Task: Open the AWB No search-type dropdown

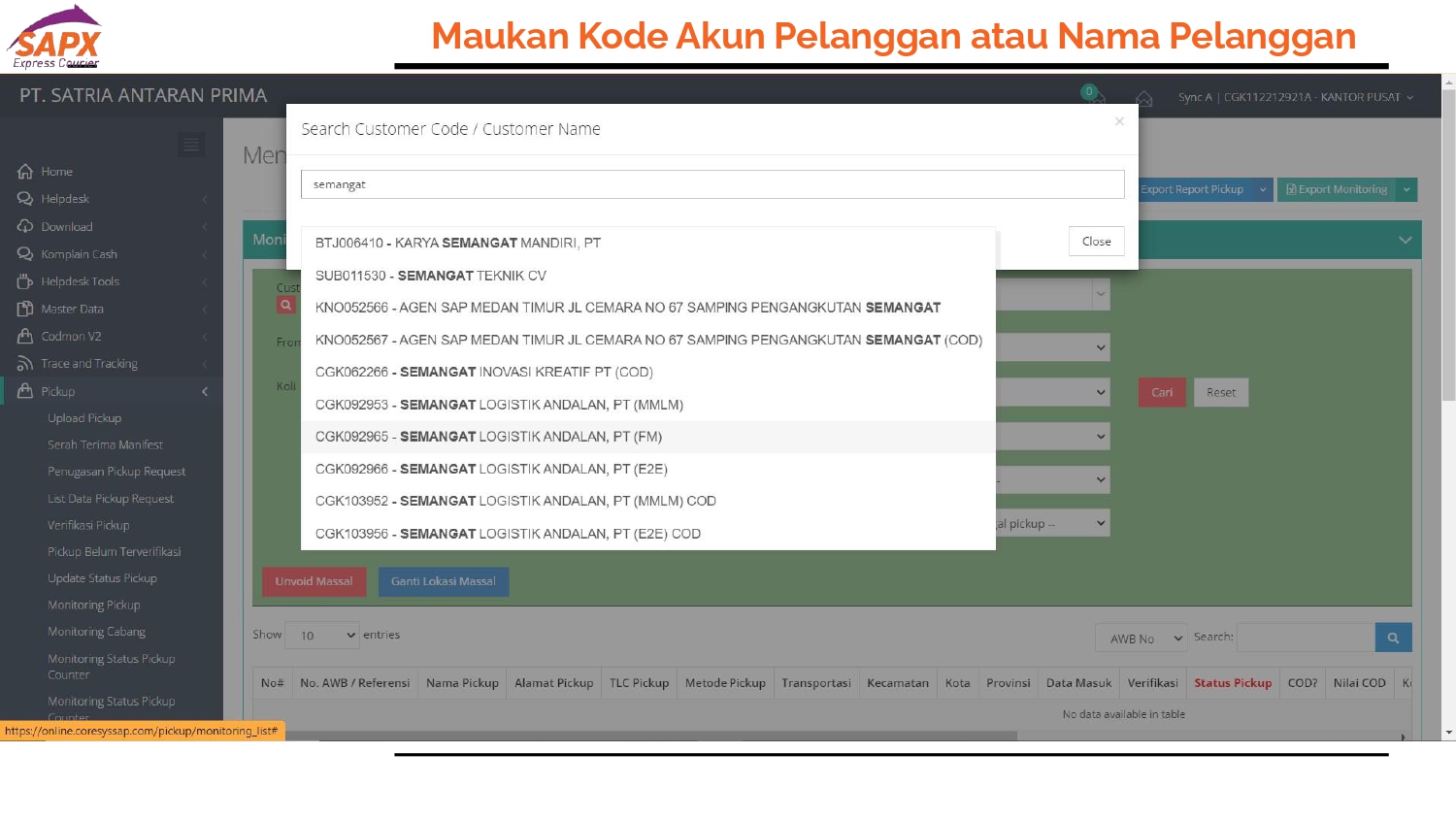Action: point(1142,639)
